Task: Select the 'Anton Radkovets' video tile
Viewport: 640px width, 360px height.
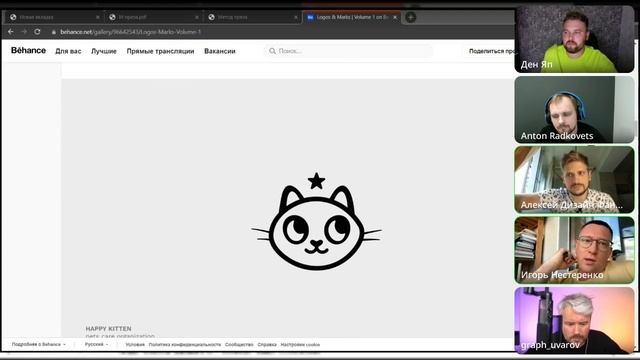Action: tap(574, 109)
